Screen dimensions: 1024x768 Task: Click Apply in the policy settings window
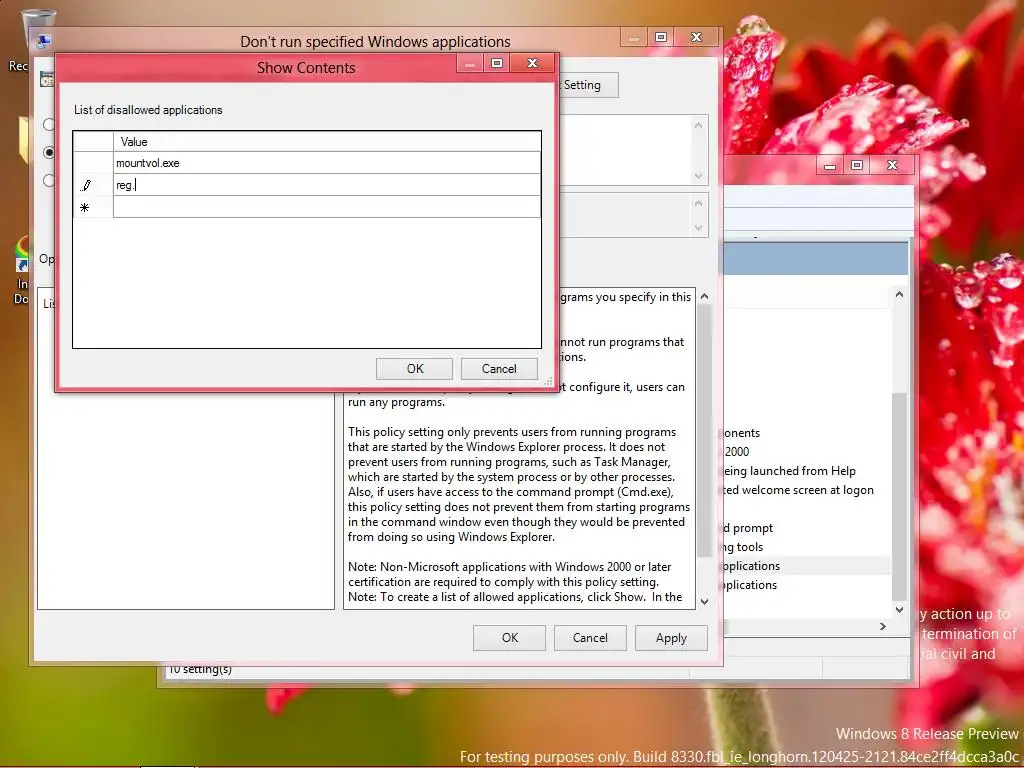point(671,638)
